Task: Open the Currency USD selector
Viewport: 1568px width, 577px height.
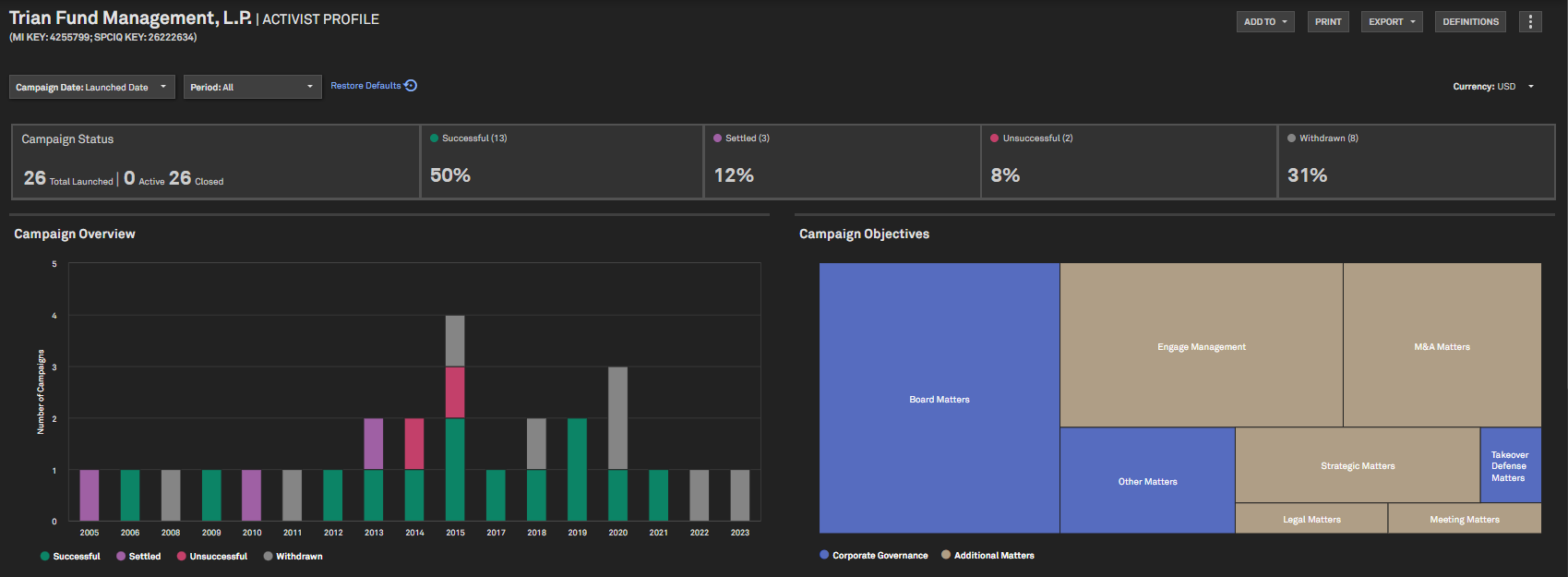Action: point(1493,87)
